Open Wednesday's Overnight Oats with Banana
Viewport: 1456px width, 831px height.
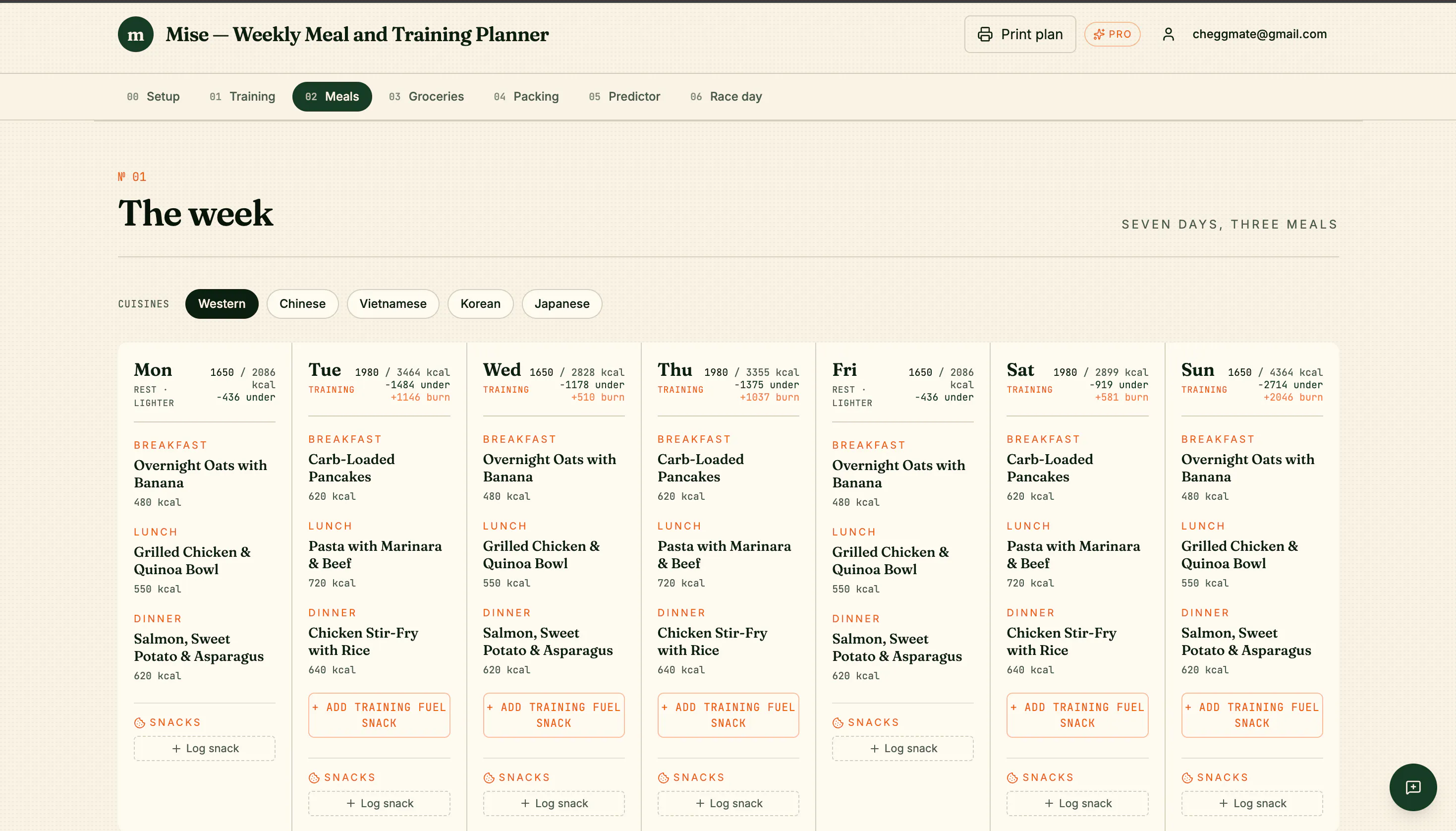(549, 468)
